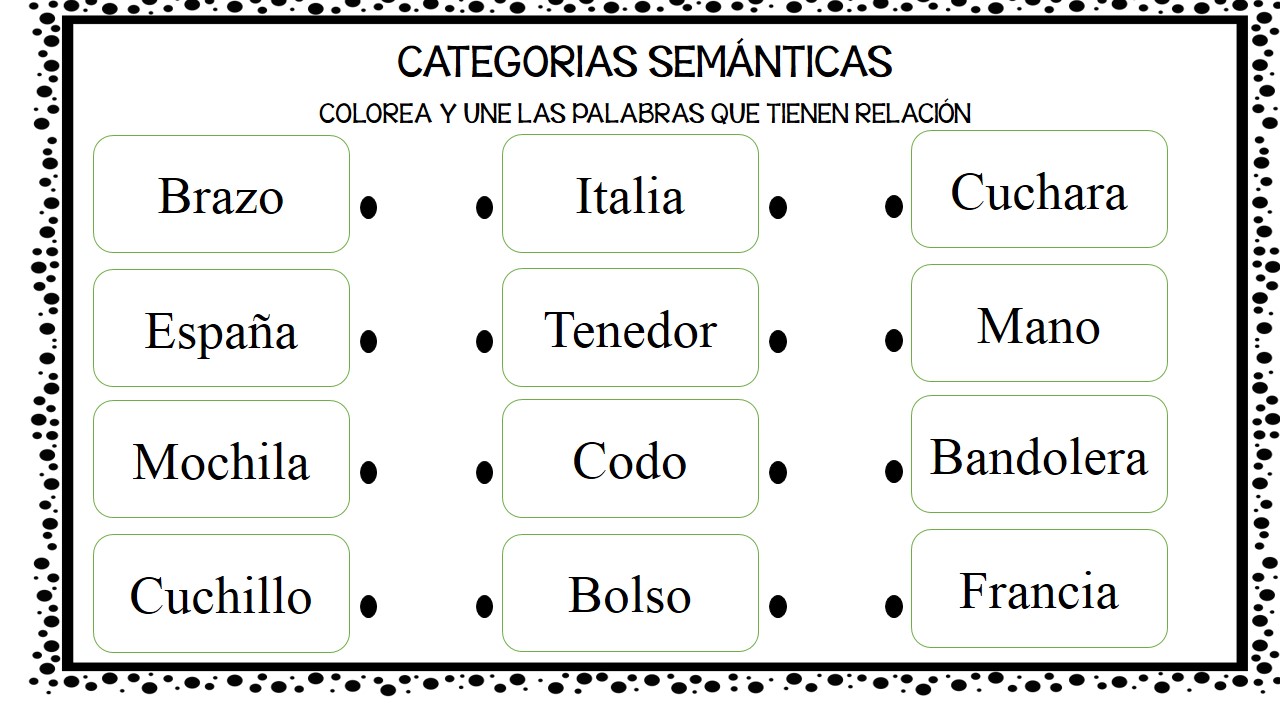Click the dot right of España
The width and height of the screenshot is (1280, 720).
click(x=369, y=341)
